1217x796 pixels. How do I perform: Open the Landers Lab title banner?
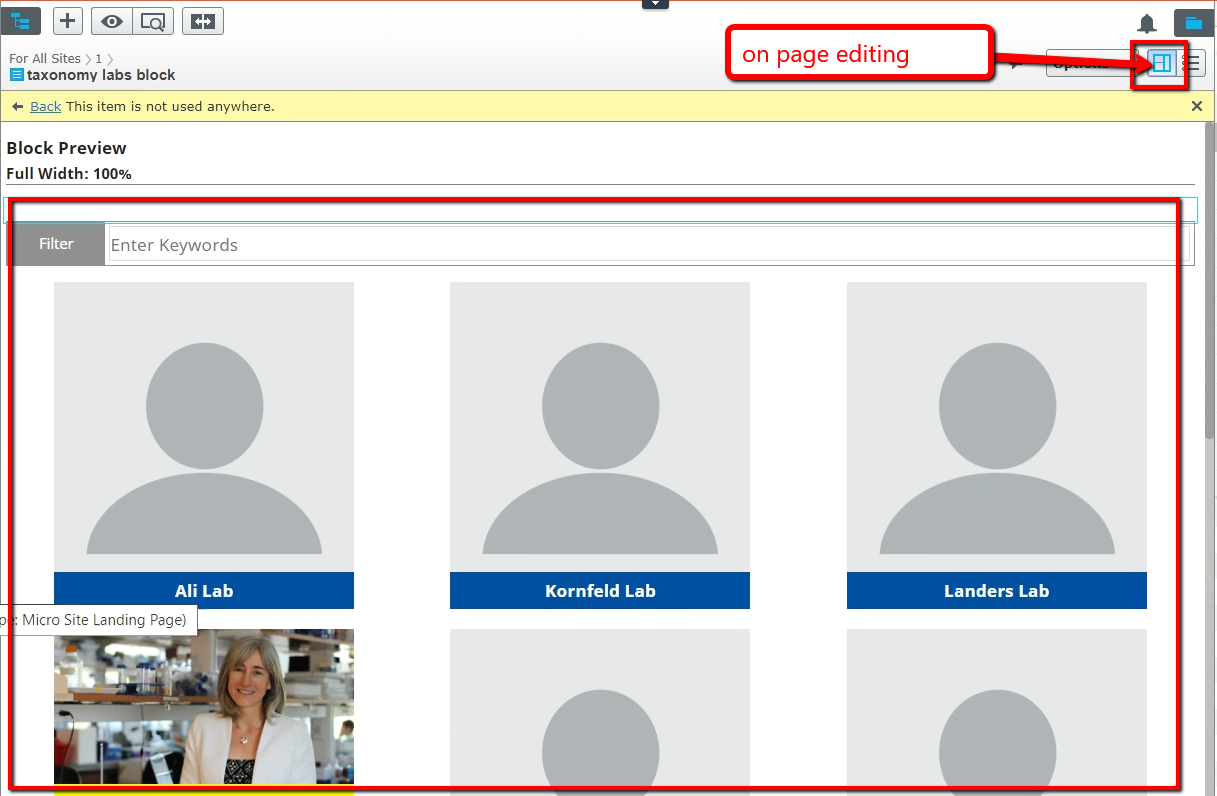[x=996, y=591]
